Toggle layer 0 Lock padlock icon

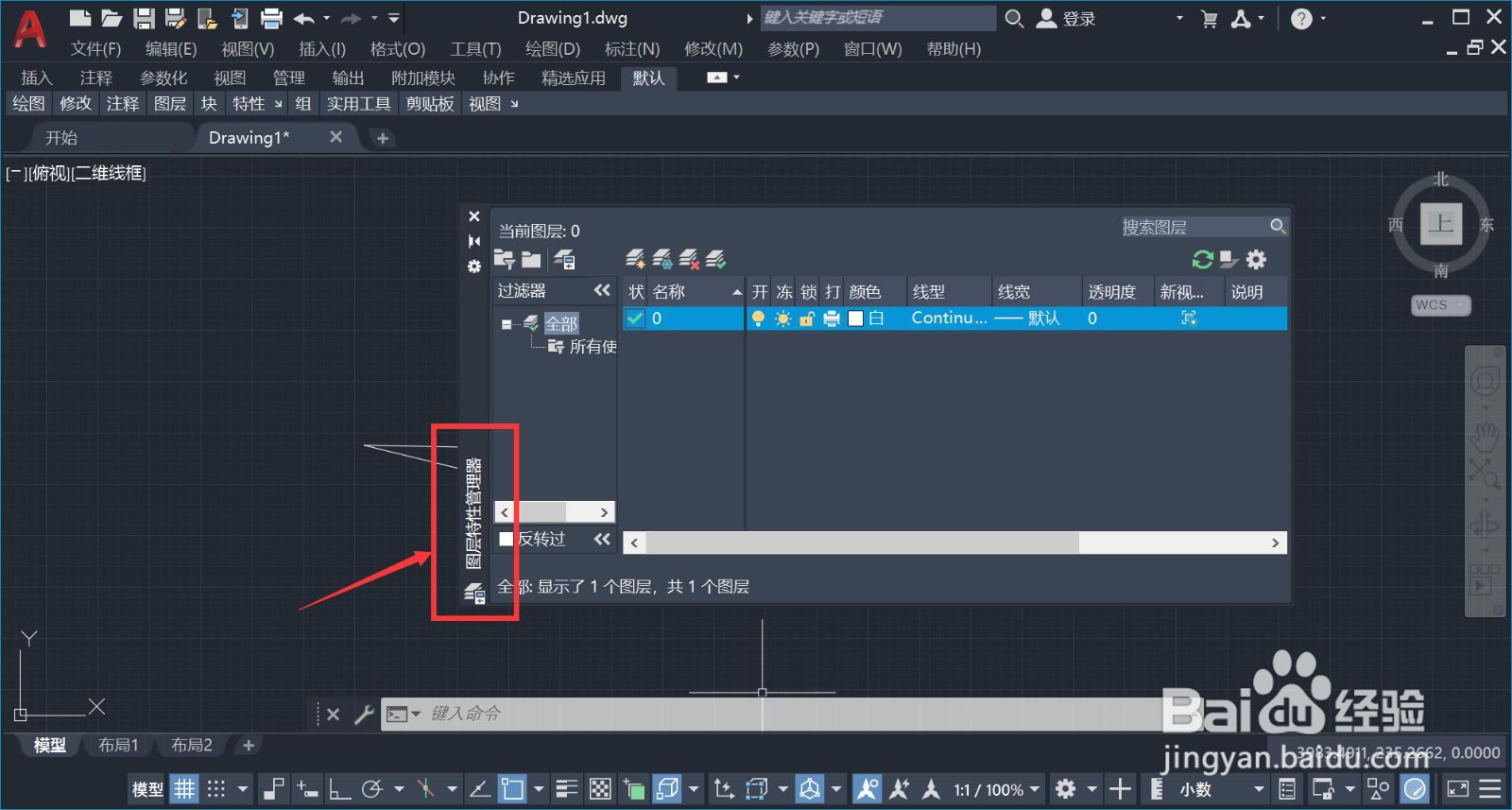point(807,319)
